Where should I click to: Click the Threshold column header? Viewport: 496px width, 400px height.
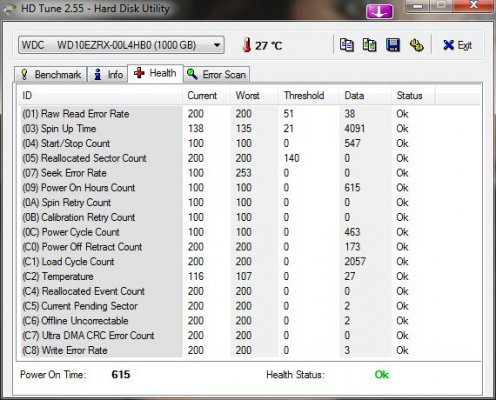[x=309, y=96]
